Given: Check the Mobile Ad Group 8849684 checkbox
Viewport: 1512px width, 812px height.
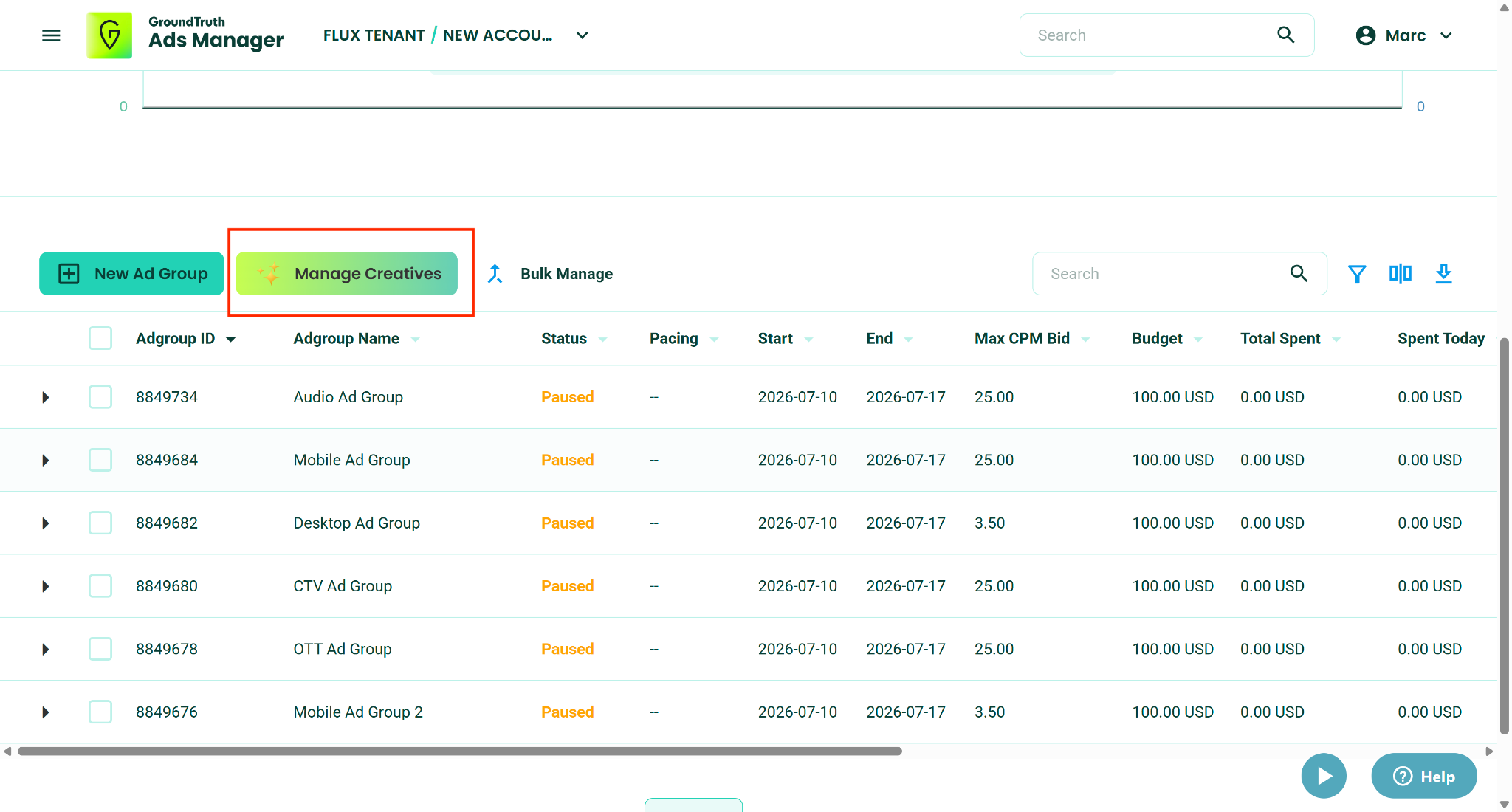Looking at the screenshot, I should (x=100, y=460).
